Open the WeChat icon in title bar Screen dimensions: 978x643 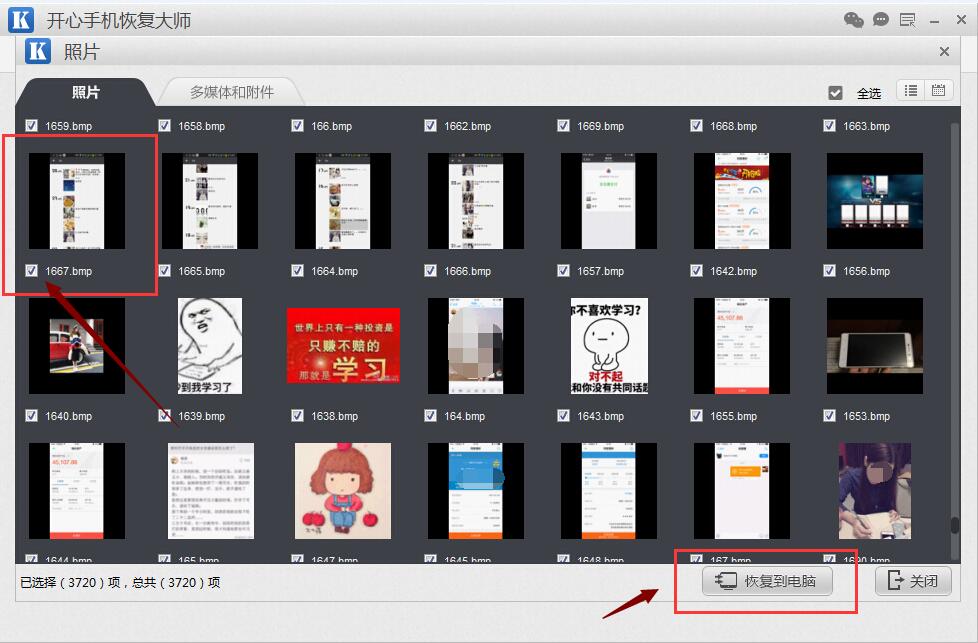(853, 20)
